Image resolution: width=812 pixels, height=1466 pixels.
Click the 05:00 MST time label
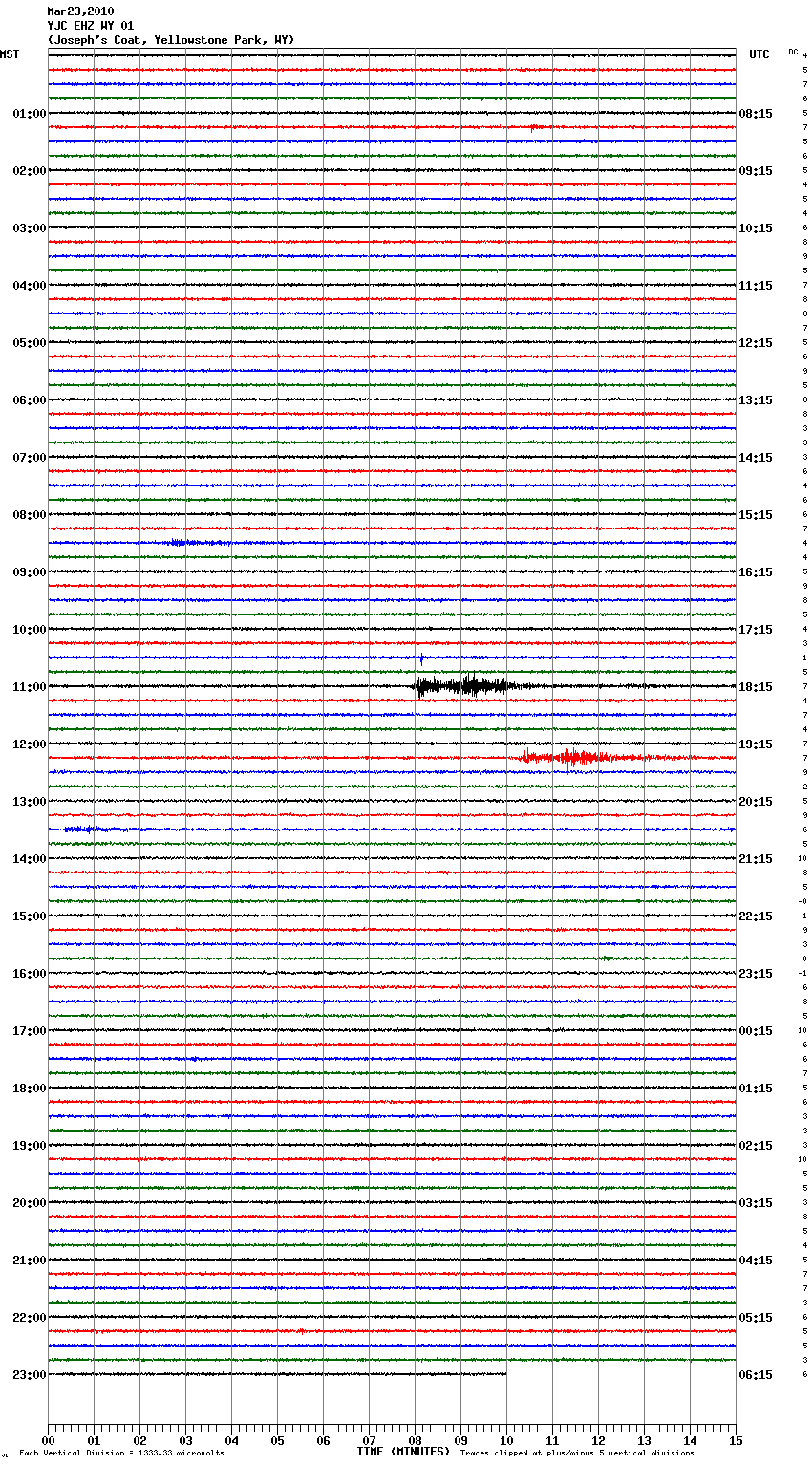(x=30, y=343)
